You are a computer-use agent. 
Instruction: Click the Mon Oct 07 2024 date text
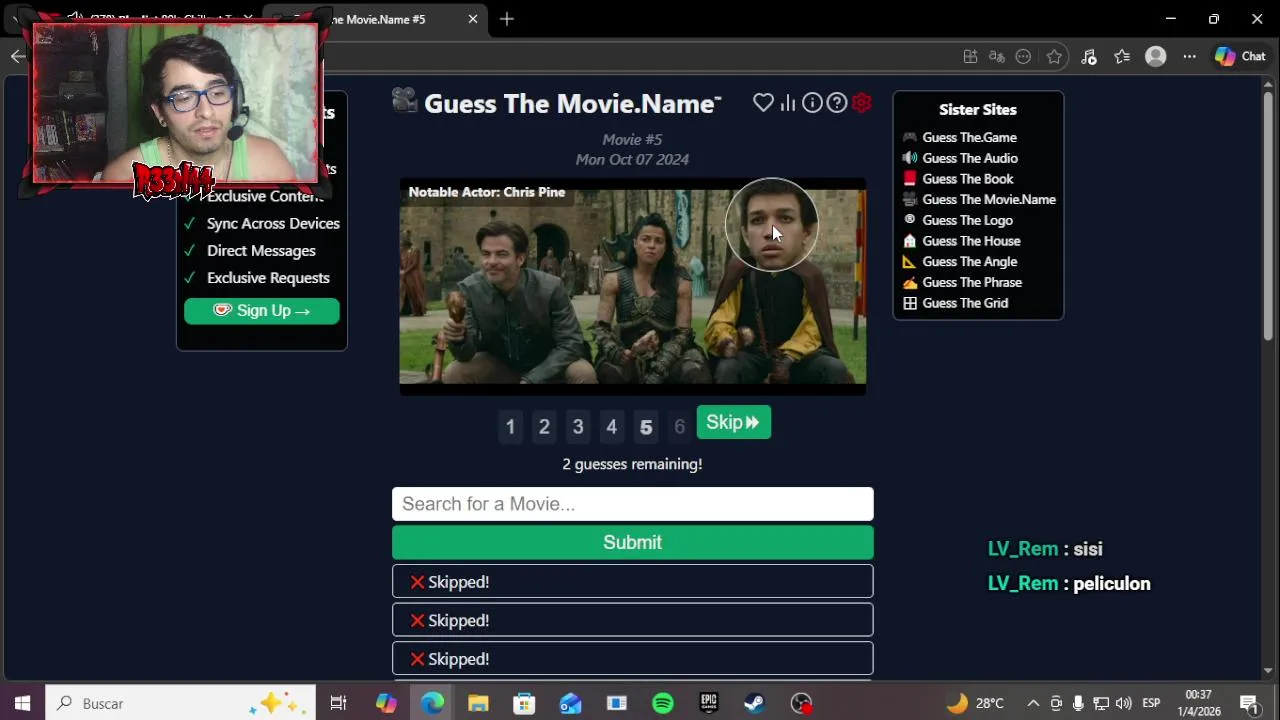pos(632,160)
